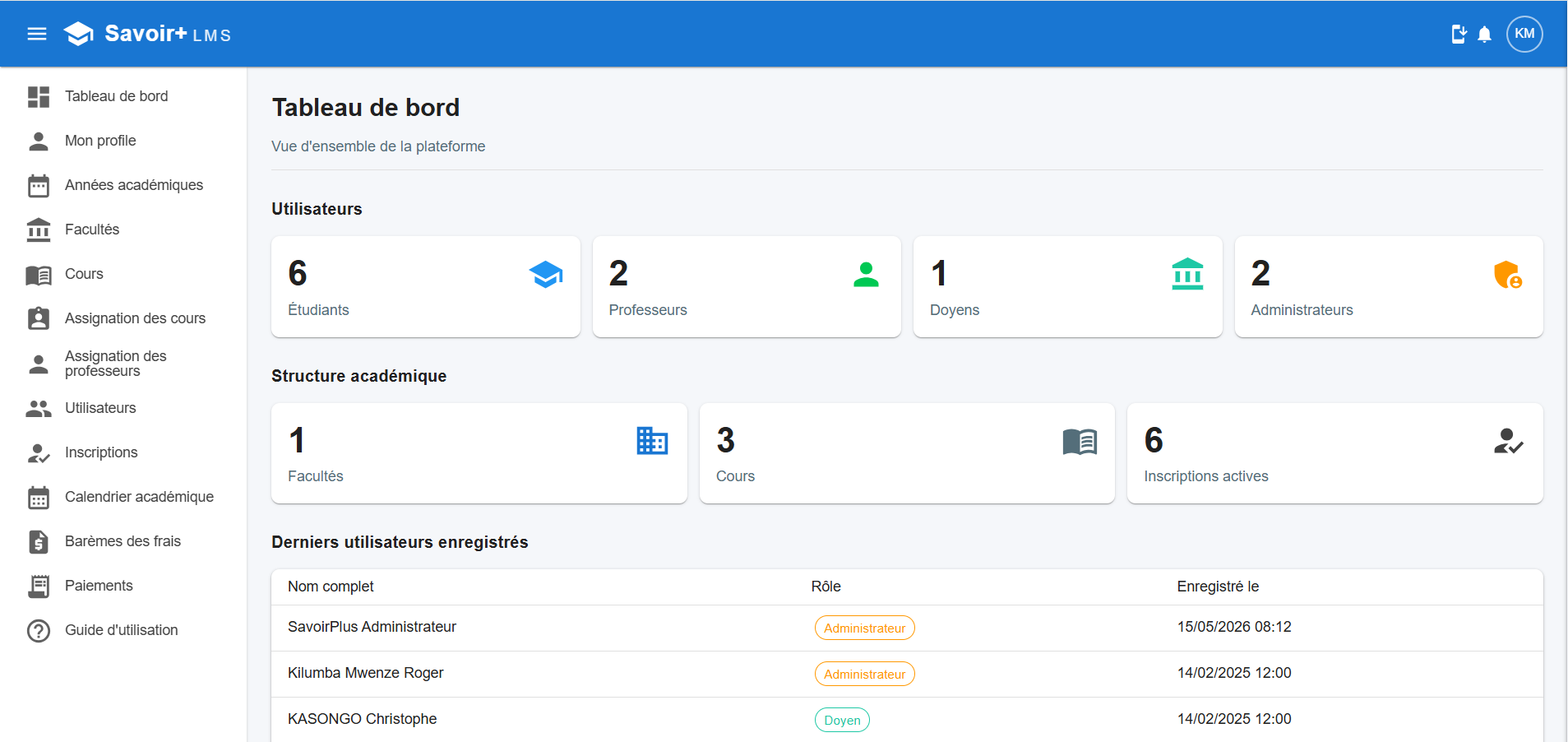The image size is (1568, 742).
Task: Click the Inscriptions person-check icon in sidebar
Action: point(39,452)
